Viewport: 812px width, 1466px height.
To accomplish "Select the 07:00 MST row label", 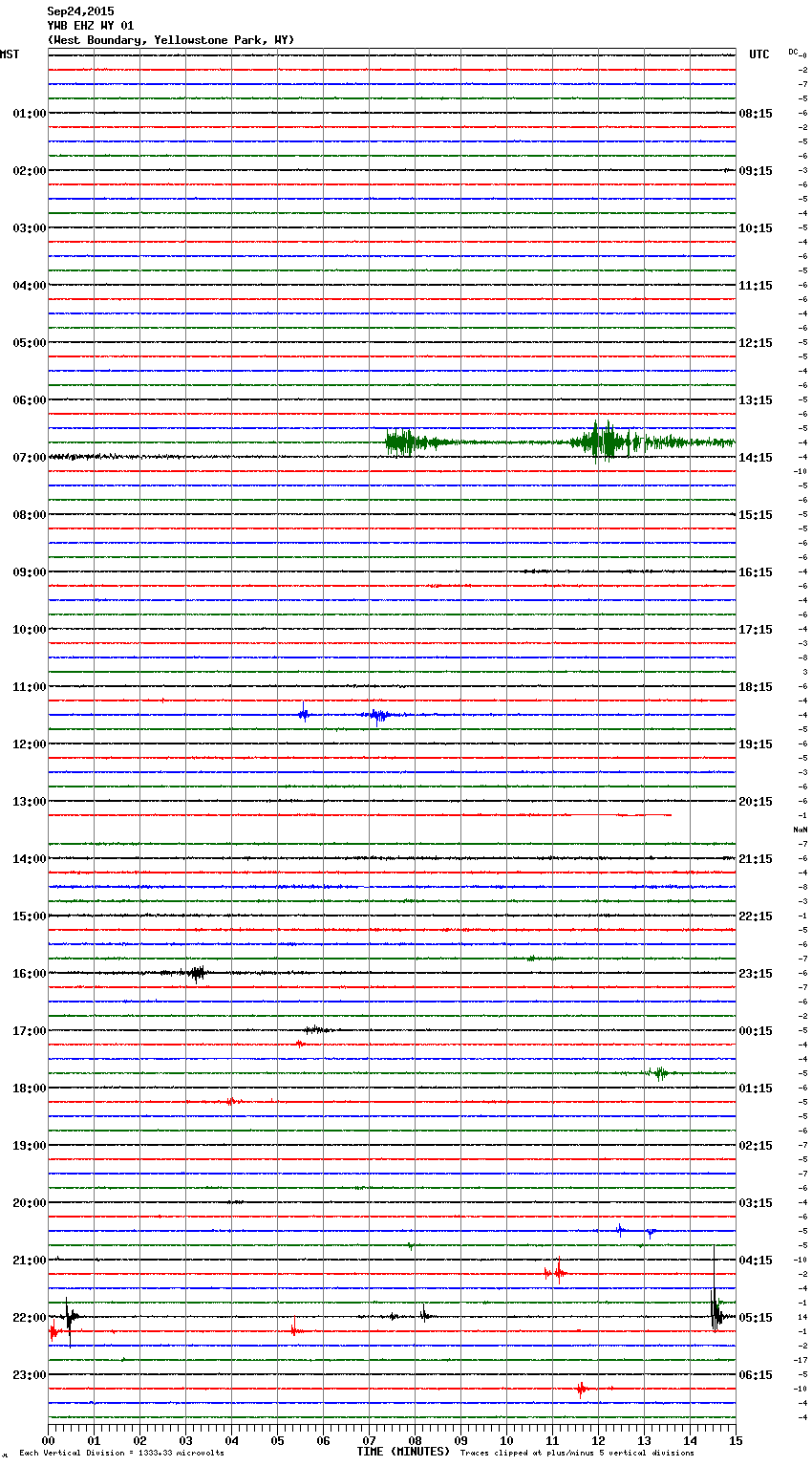I will point(30,458).
